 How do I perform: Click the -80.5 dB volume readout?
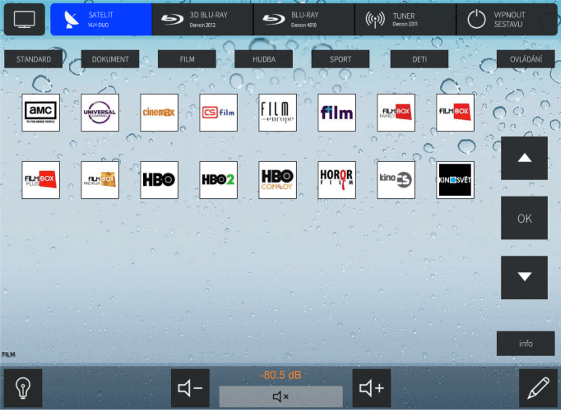coord(281,375)
